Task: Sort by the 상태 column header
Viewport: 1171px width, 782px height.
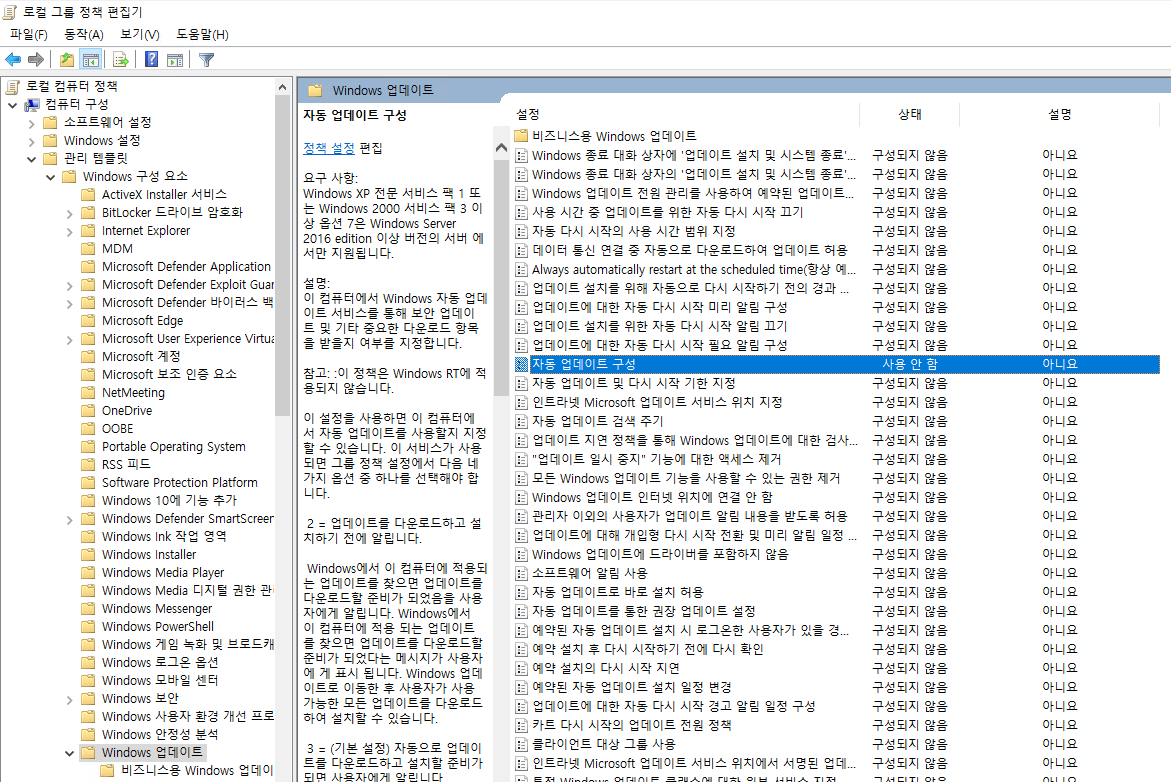Action: pyautogui.click(x=910, y=114)
